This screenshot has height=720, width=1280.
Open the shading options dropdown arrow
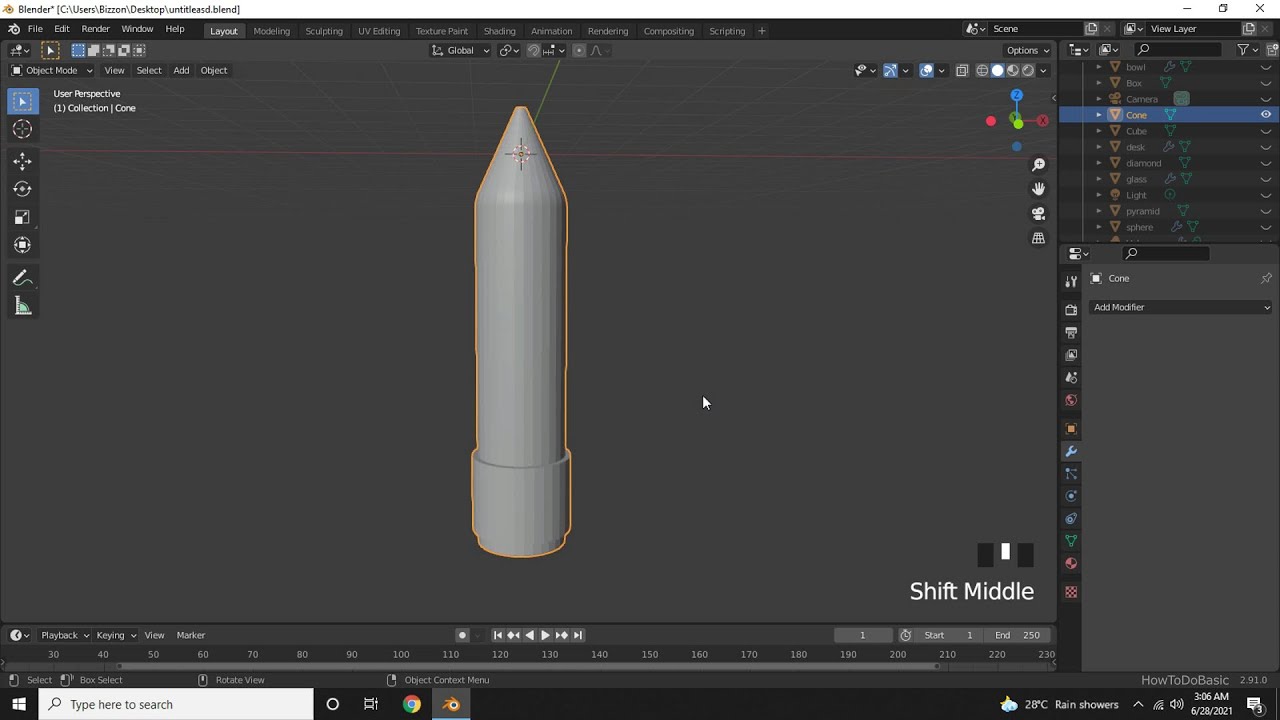(1043, 70)
